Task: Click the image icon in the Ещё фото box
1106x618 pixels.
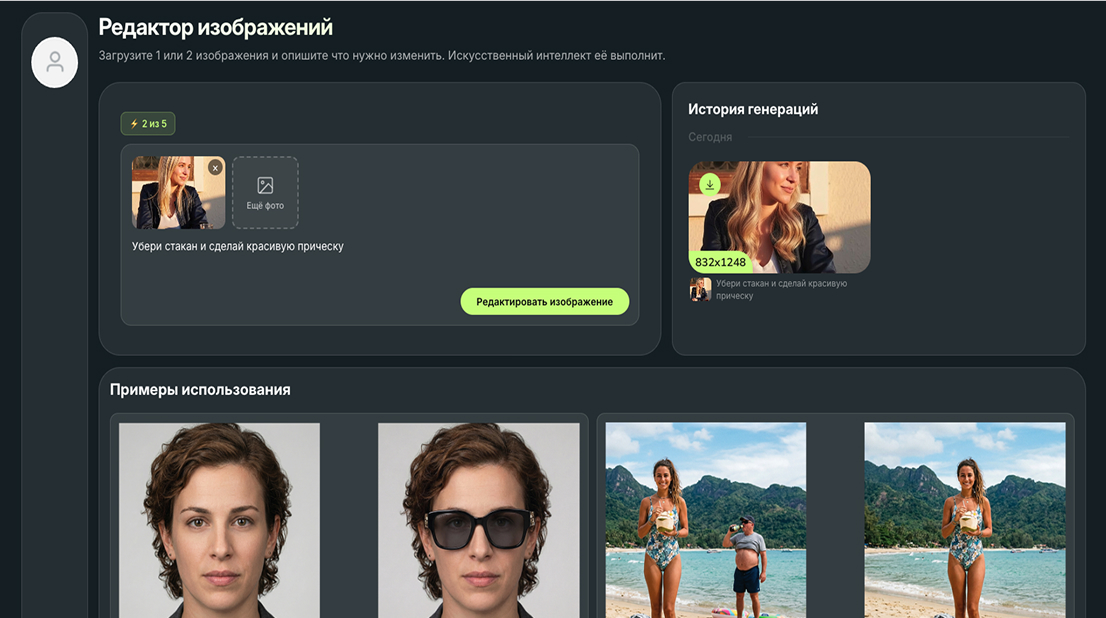Action: (x=265, y=185)
